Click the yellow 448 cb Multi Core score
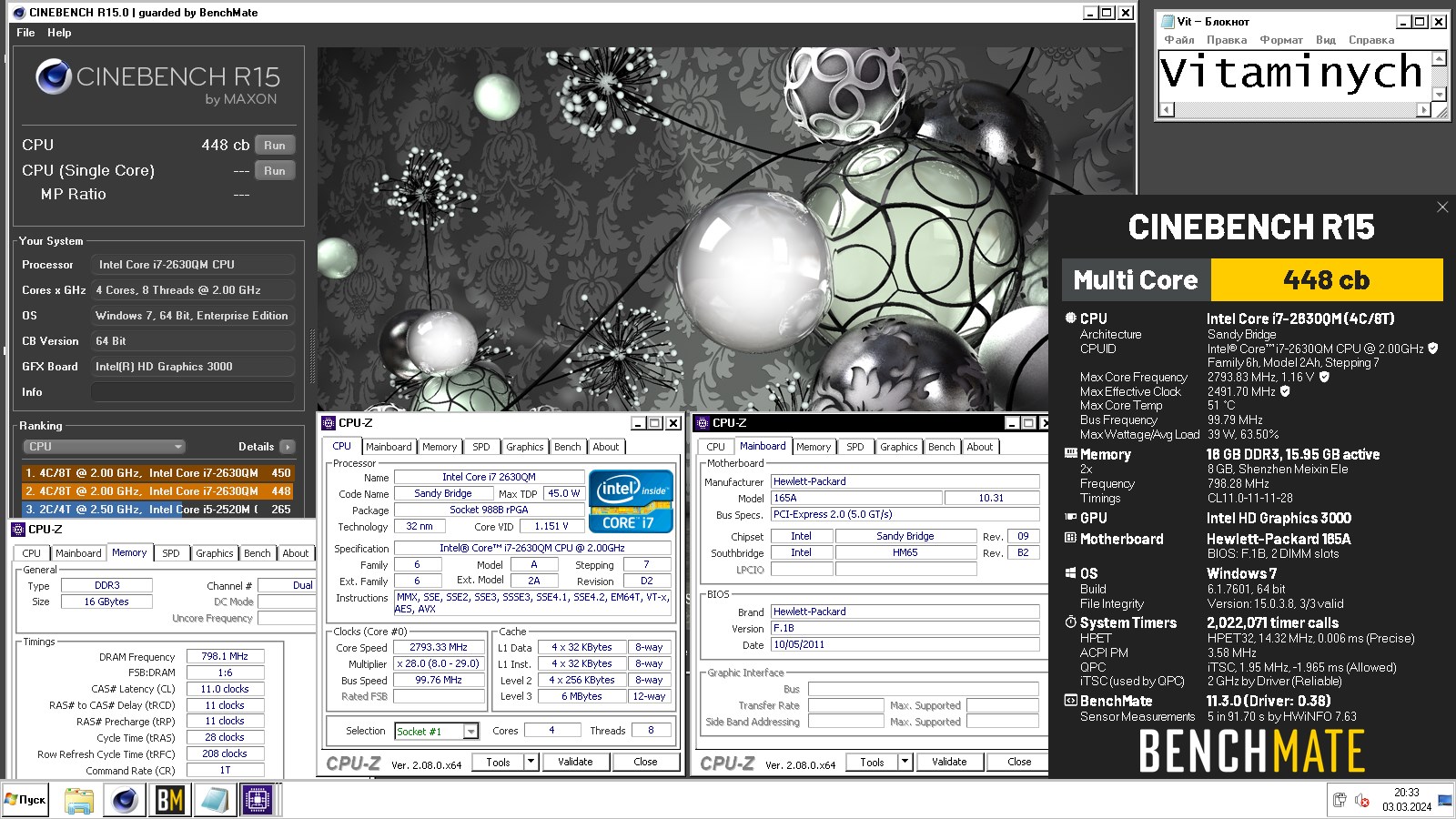This screenshot has width=1456, height=819. [1327, 280]
